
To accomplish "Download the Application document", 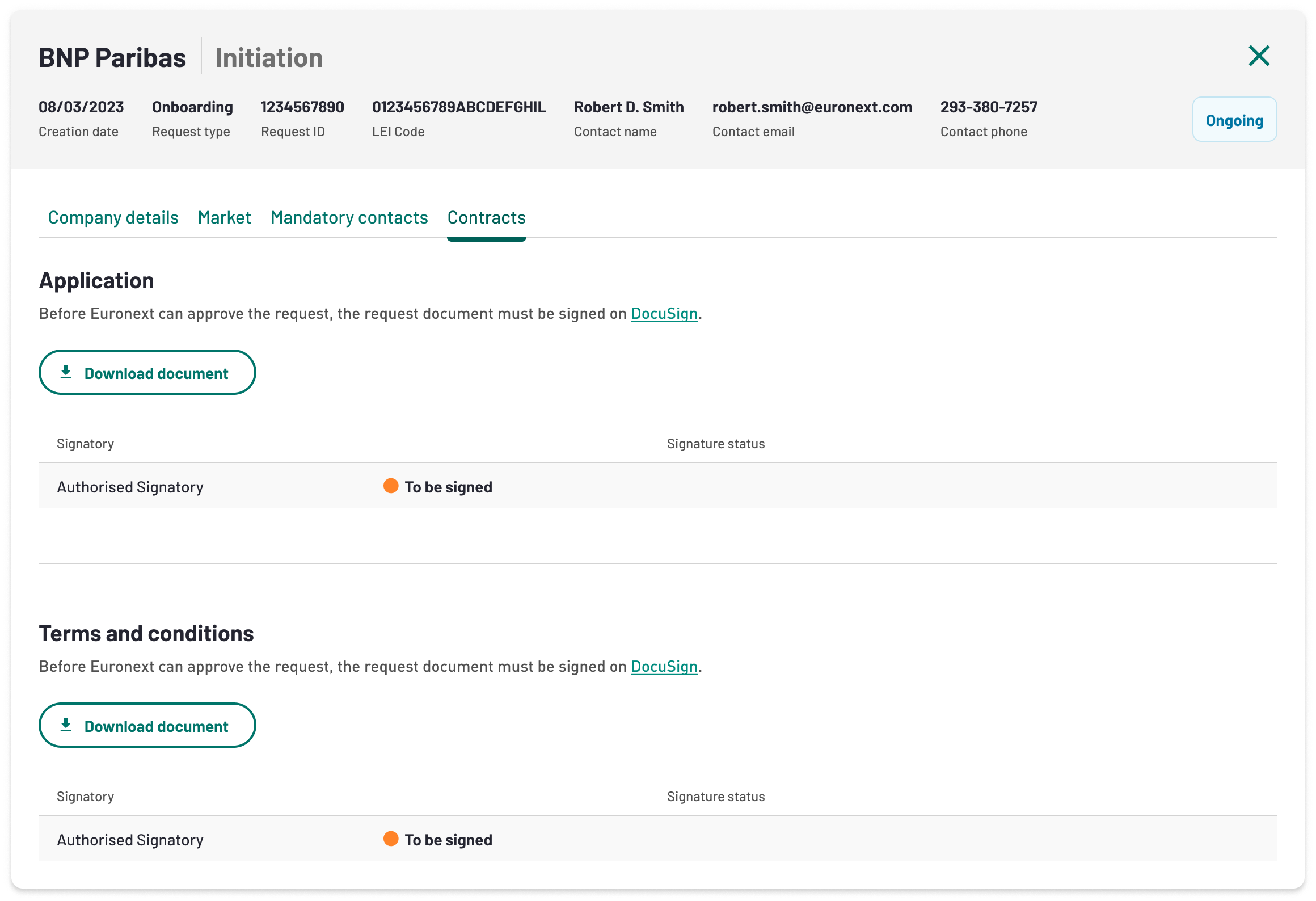I will point(147,373).
